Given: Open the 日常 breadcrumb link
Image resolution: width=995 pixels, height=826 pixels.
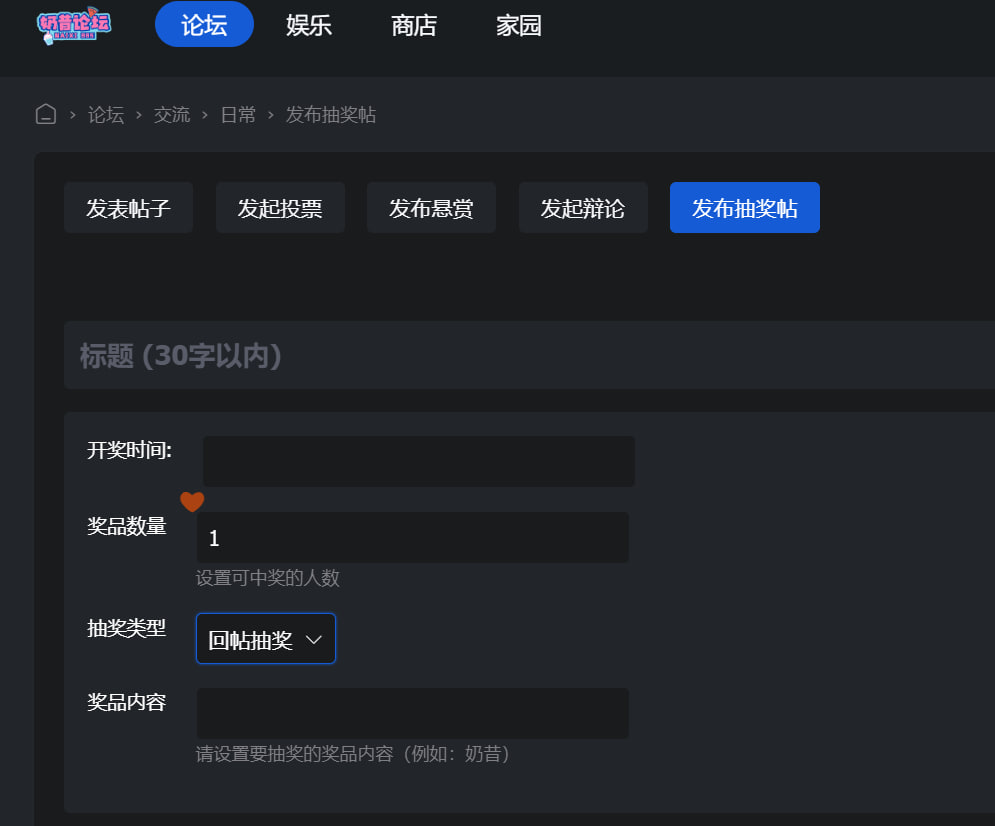Looking at the screenshot, I should [x=238, y=115].
